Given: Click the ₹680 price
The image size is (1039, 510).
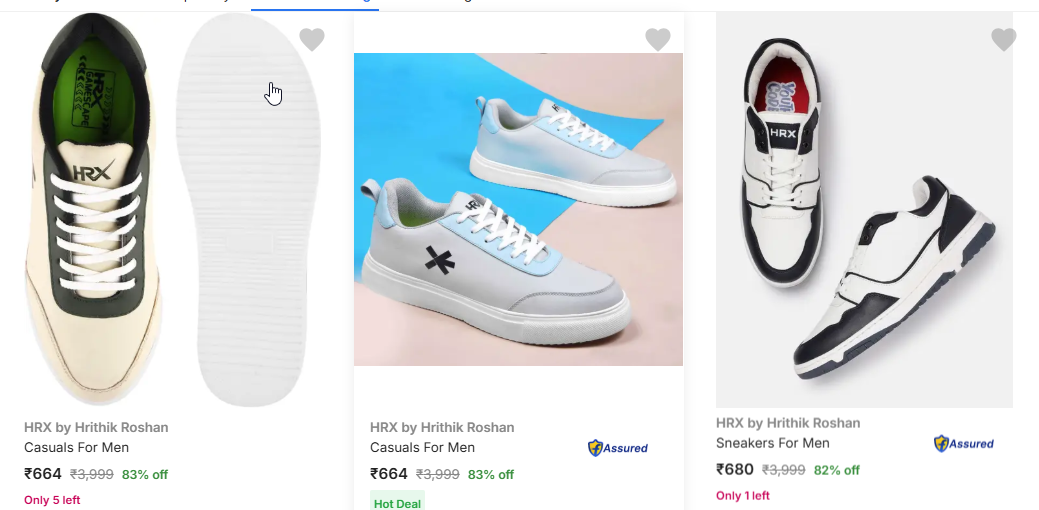Looking at the screenshot, I should pyautogui.click(x=735, y=469).
